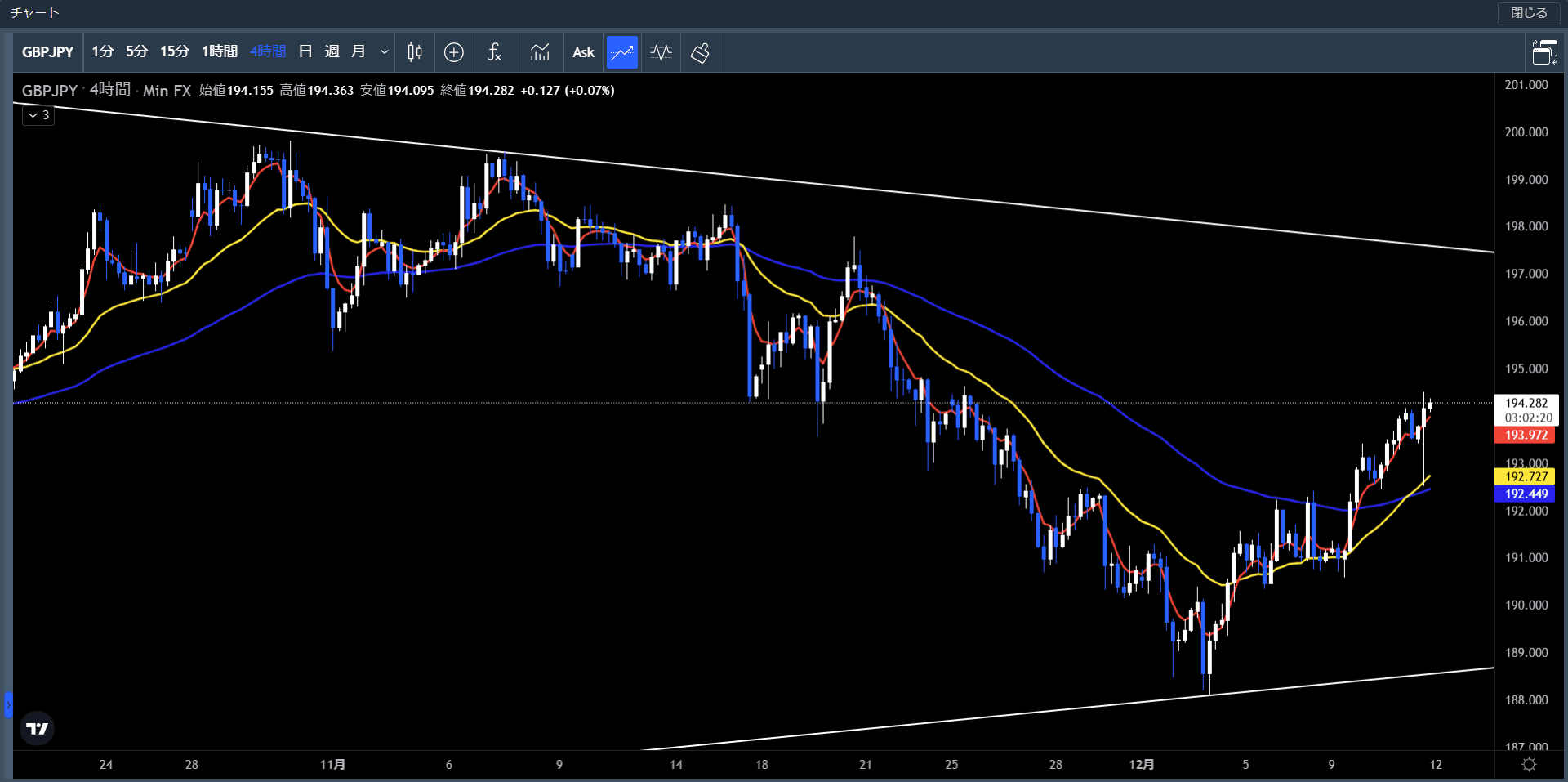Click the 12月 date label on time axis
The width and height of the screenshot is (1568, 782).
(x=1141, y=765)
